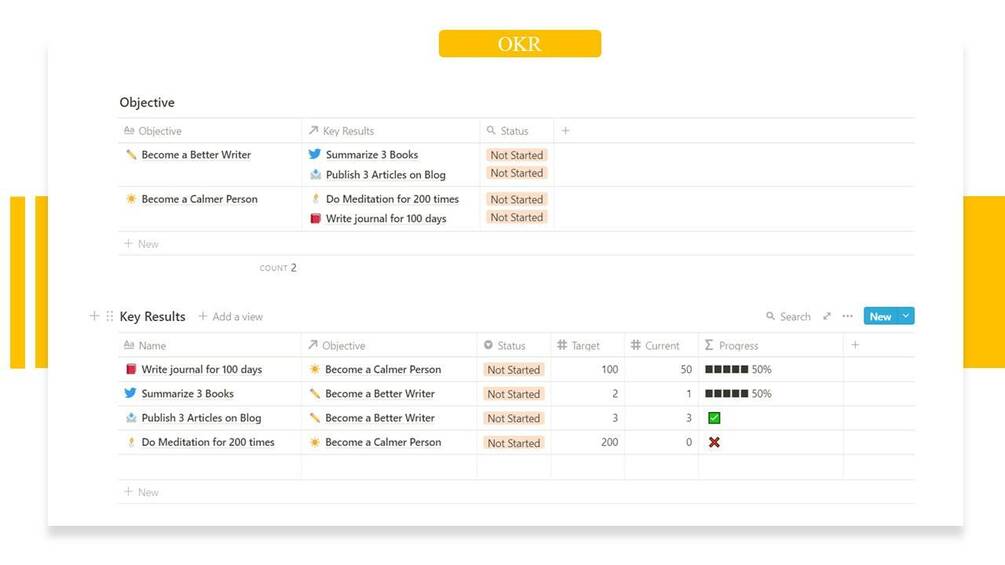Open Summarize 3 Books in Key Results table name column
1005x565 pixels.
click(187, 393)
